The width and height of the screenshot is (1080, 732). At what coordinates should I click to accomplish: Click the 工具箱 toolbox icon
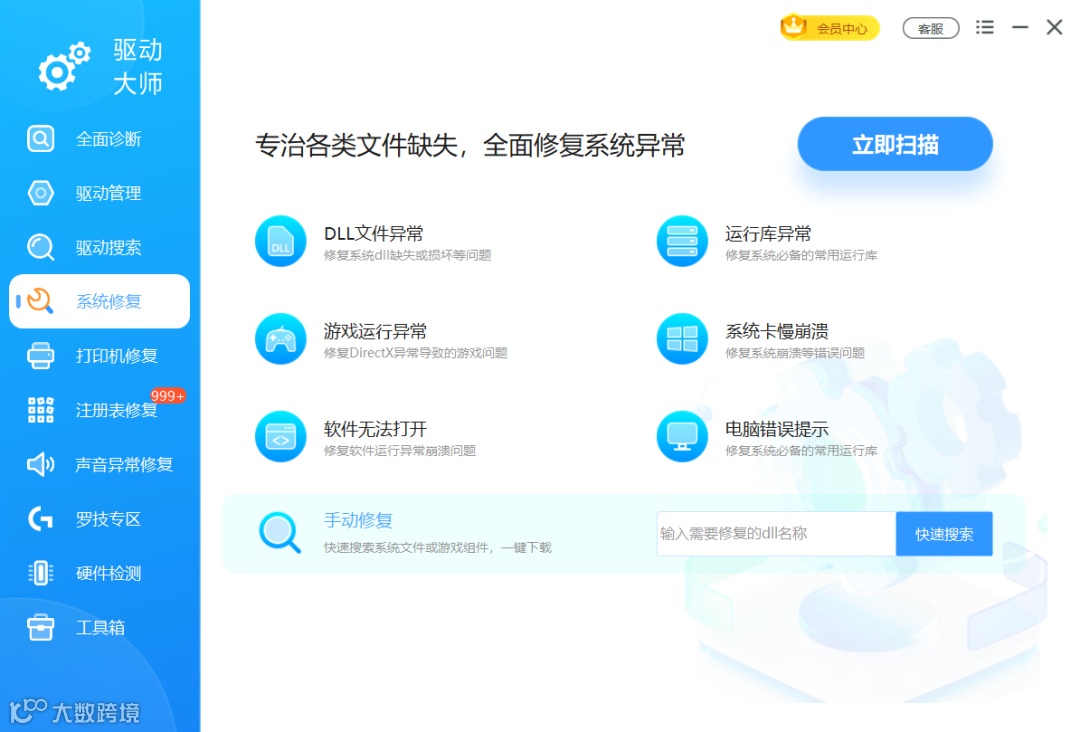tap(41, 627)
